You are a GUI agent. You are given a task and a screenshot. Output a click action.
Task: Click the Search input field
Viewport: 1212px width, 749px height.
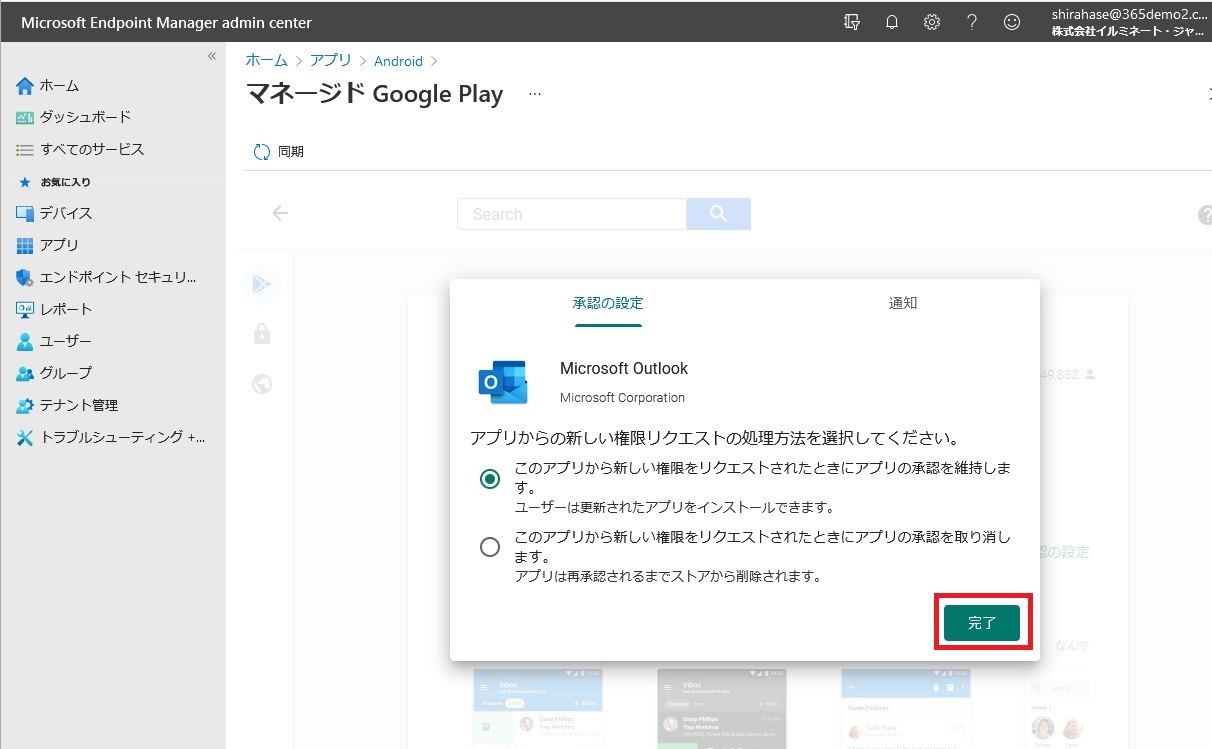(x=571, y=214)
